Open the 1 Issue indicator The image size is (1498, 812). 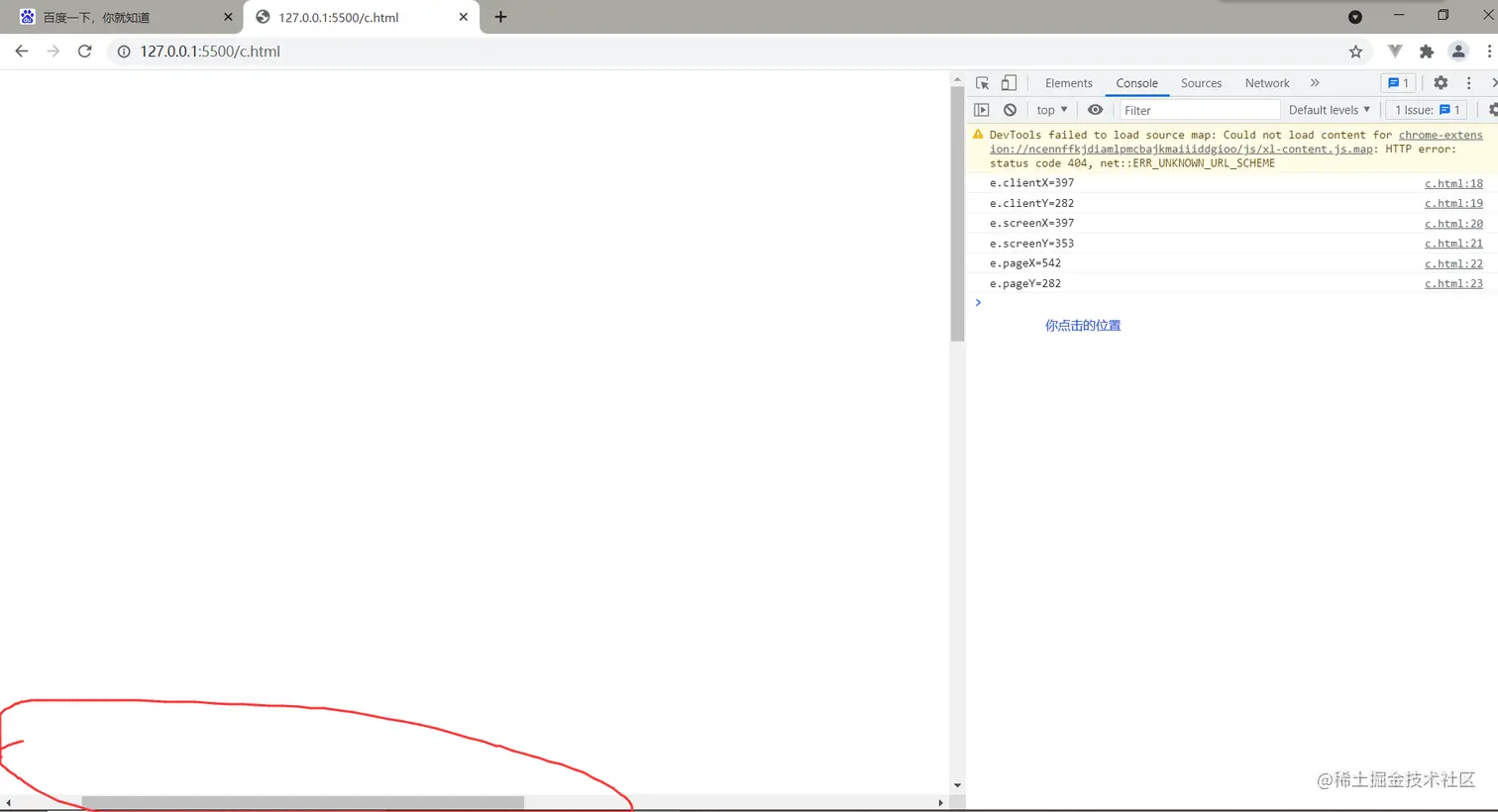pos(1428,110)
